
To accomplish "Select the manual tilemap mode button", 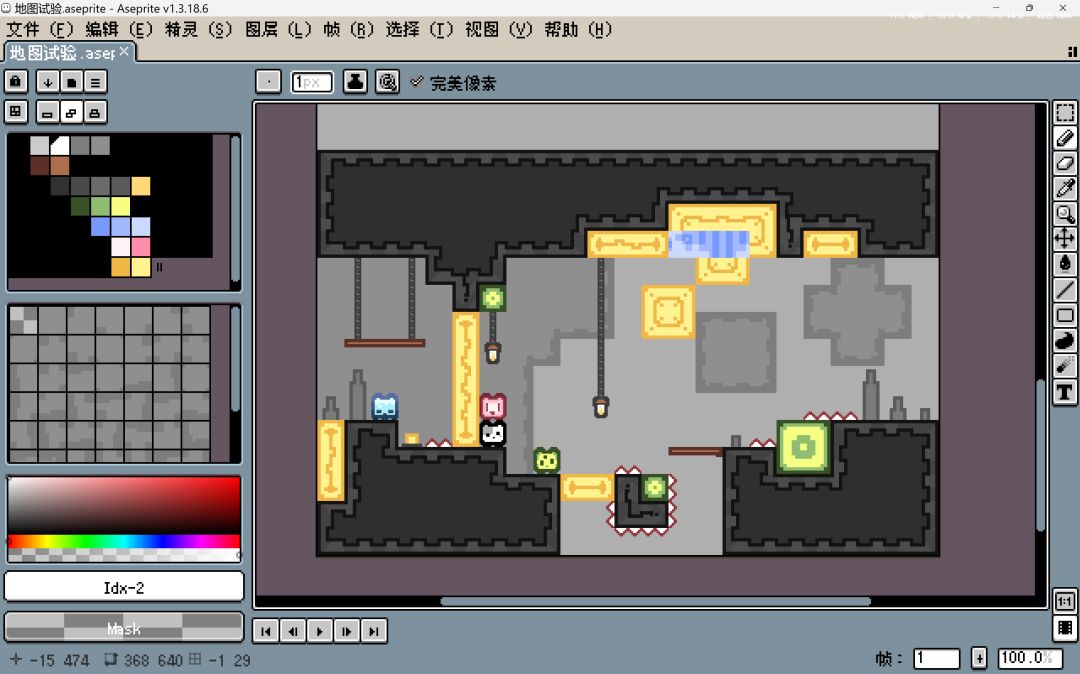I will [x=48, y=112].
